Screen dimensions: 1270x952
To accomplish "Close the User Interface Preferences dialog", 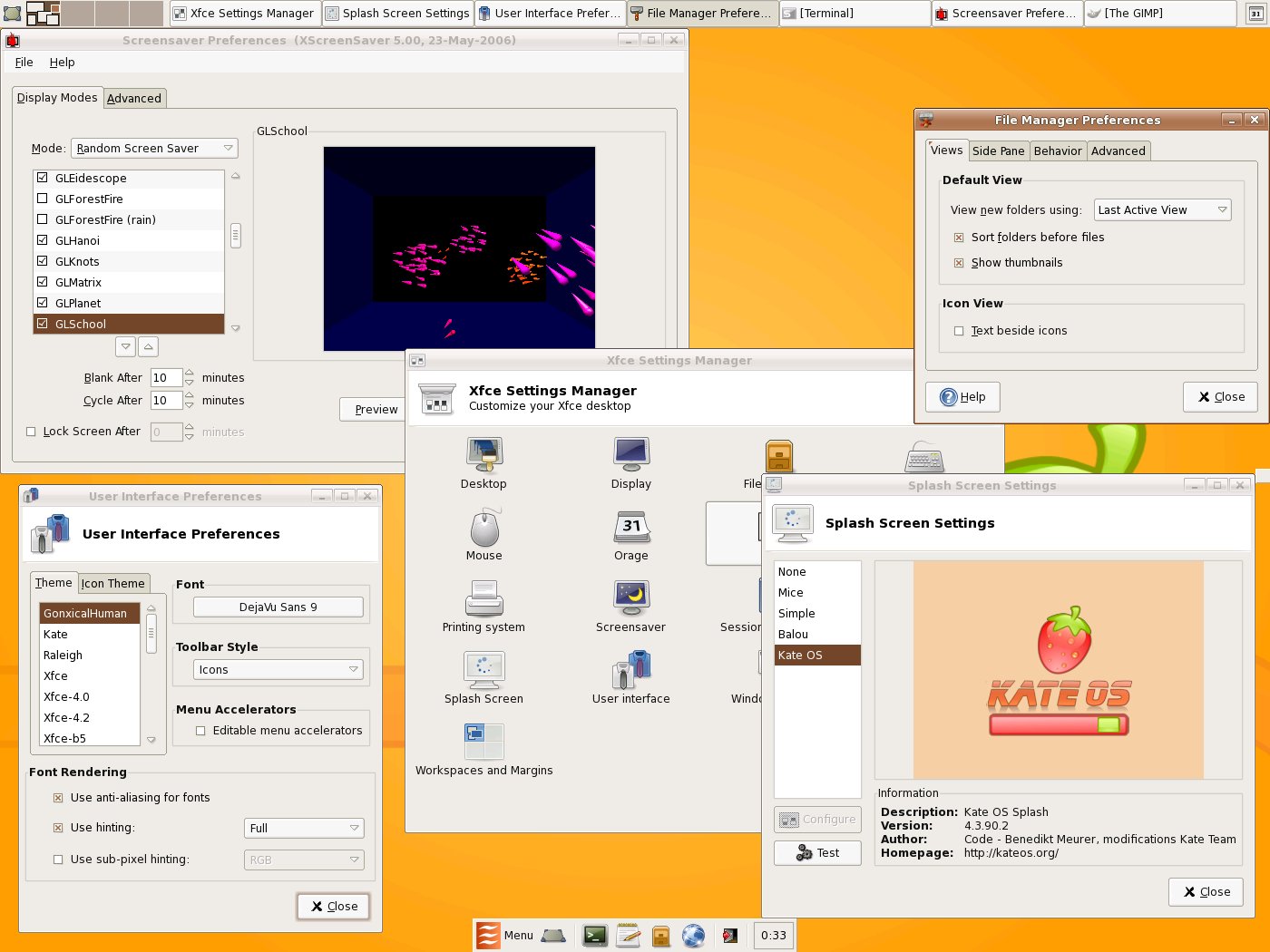I will [334, 906].
